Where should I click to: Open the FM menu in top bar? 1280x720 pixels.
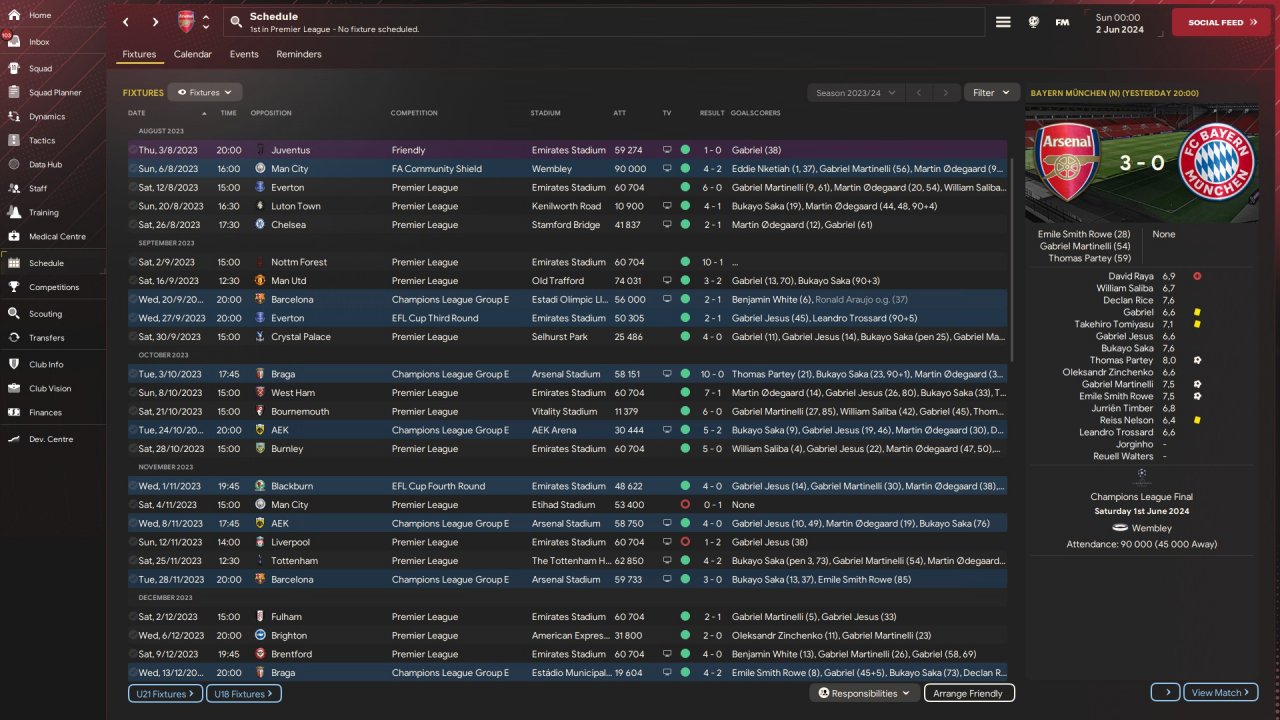1062,22
